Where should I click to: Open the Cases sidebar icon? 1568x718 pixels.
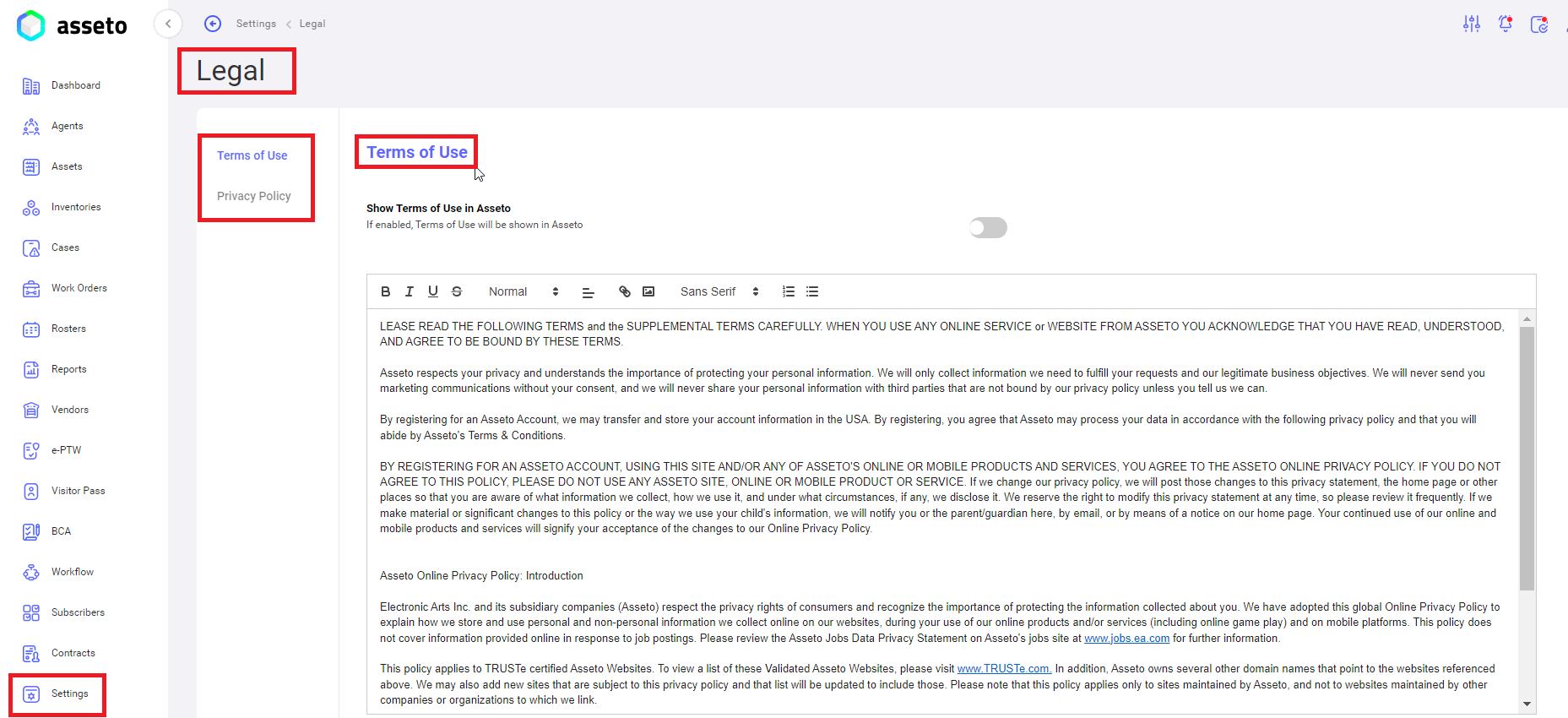[x=31, y=248]
